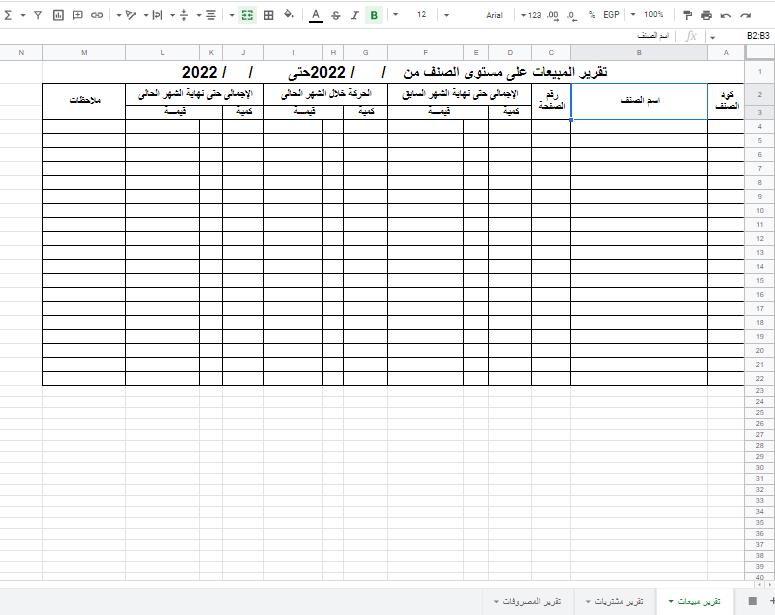Undo the last action
The width and height of the screenshot is (775, 615).
pyautogui.click(x=727, y=15)
